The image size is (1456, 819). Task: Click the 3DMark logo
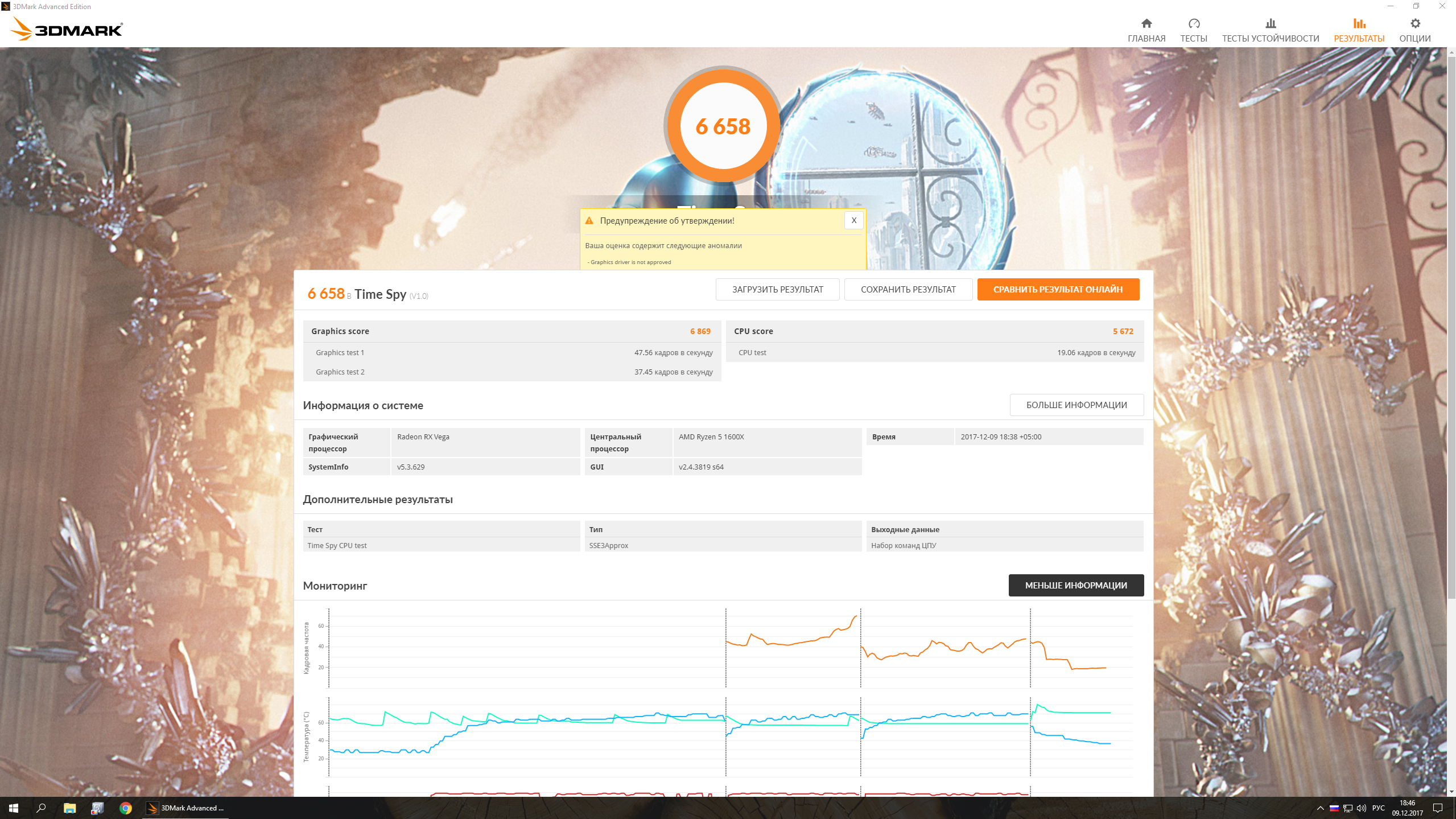67,28
